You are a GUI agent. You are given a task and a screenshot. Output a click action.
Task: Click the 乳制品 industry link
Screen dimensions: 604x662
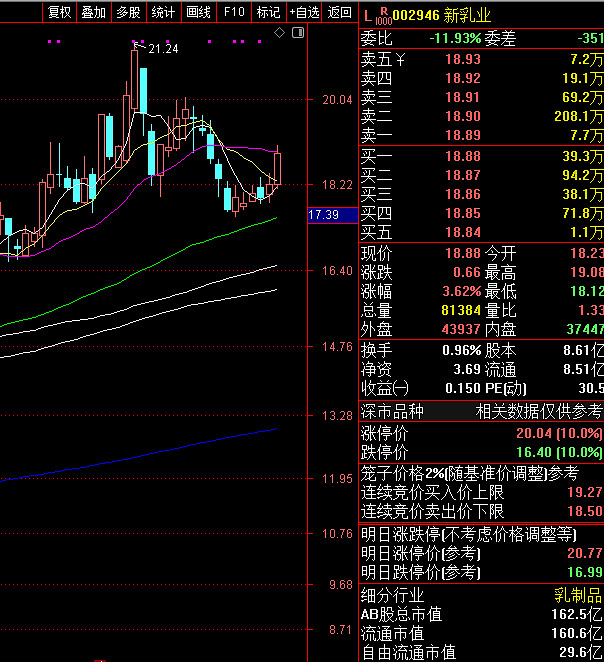click(x=582, y=595)
